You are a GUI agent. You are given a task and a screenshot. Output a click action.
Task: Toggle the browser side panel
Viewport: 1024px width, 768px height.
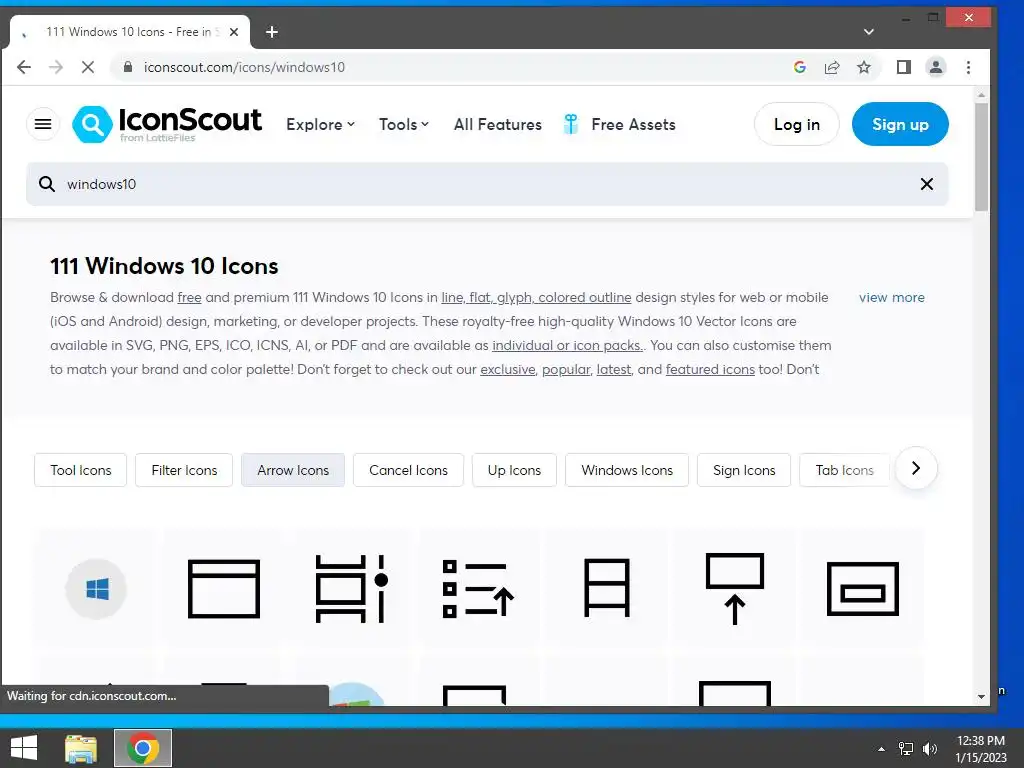[x=904, y=67]
